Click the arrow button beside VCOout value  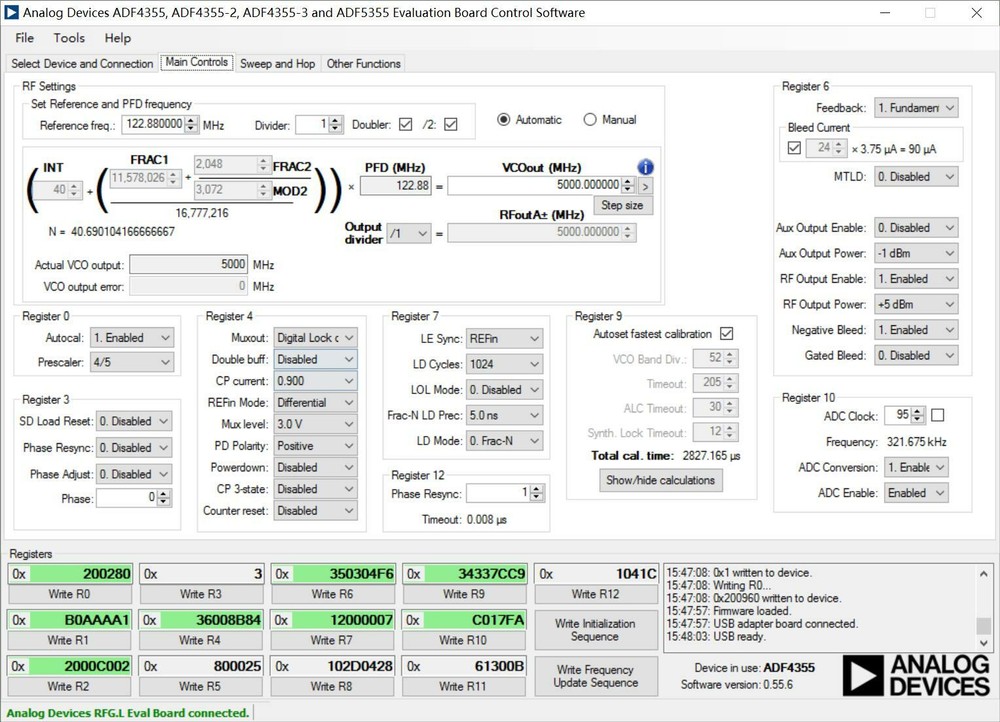click(645, 185)
